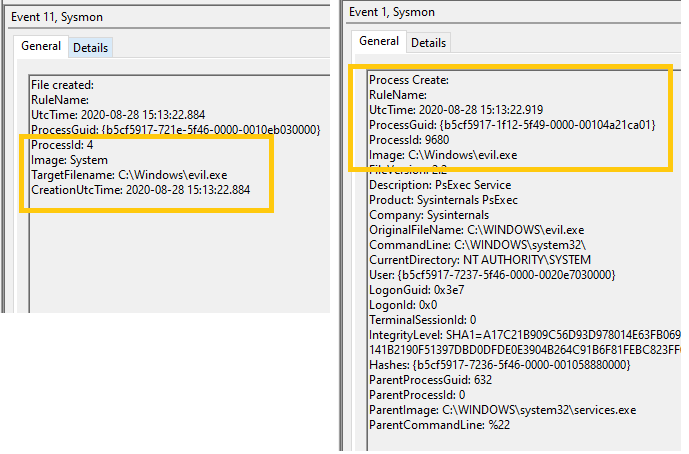Select the 'Event 11, Sysmon' title text
This screenshot has height=454, width=689.
pyautogui.click(x=57, y=17)
